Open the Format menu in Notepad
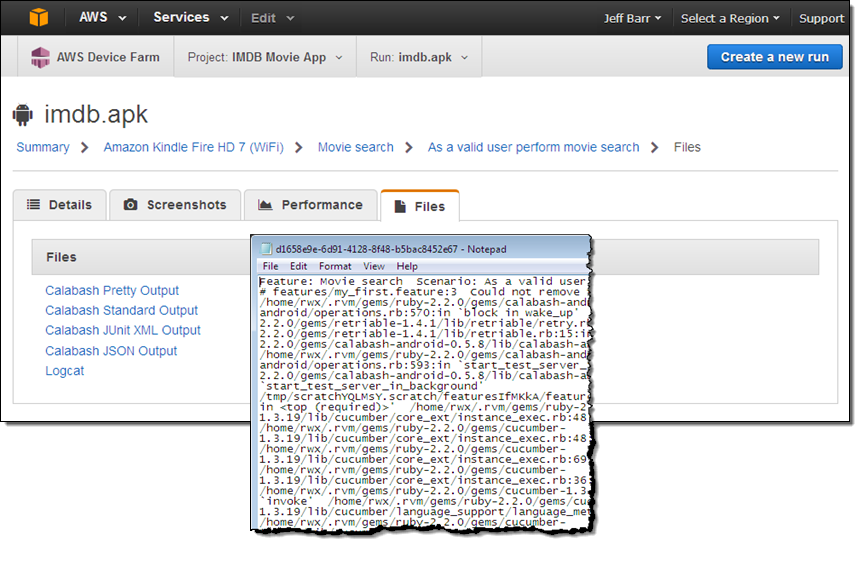The image size is (860, 585). click(335, 266)
